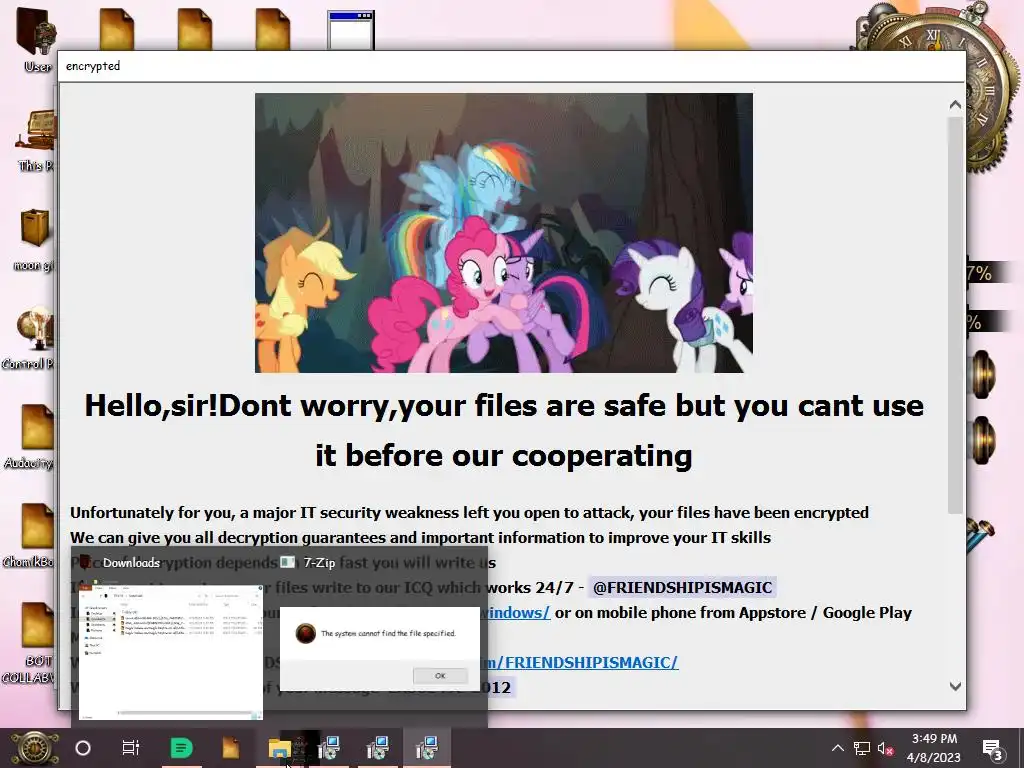The image size is (1024, 768).
Task: Select the This PC desktop icon
Action: 36,140
